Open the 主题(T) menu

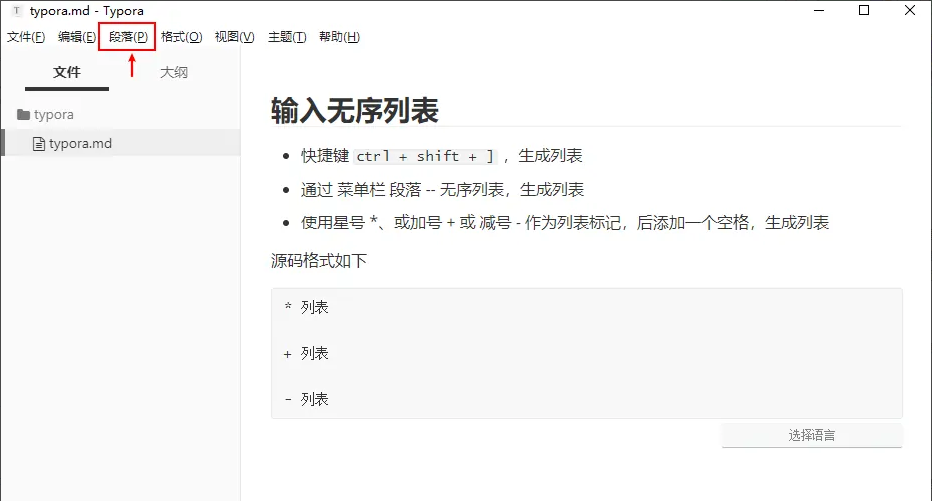(x=287, y=37)
